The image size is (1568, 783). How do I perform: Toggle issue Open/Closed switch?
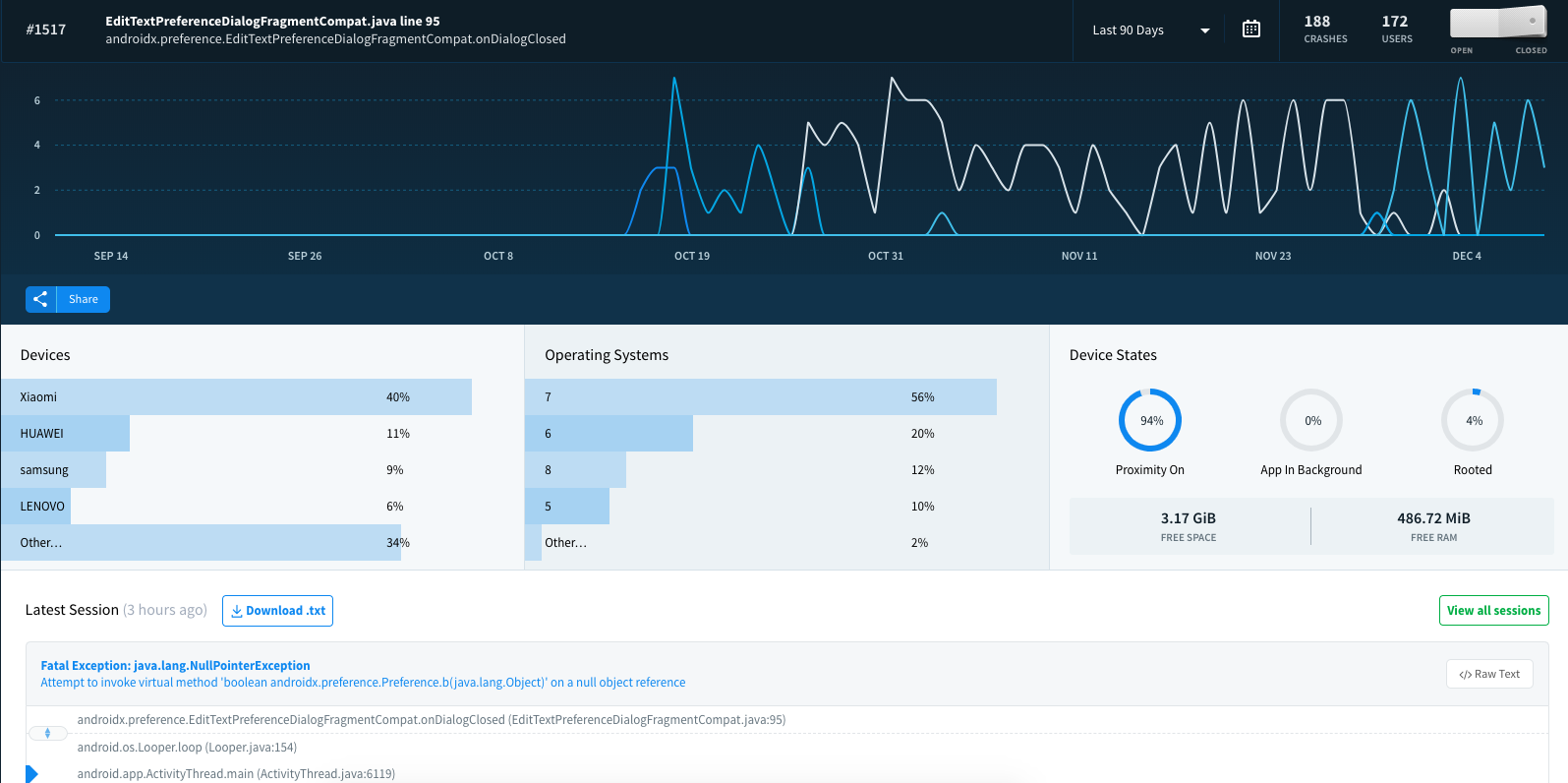[1498, 24]
